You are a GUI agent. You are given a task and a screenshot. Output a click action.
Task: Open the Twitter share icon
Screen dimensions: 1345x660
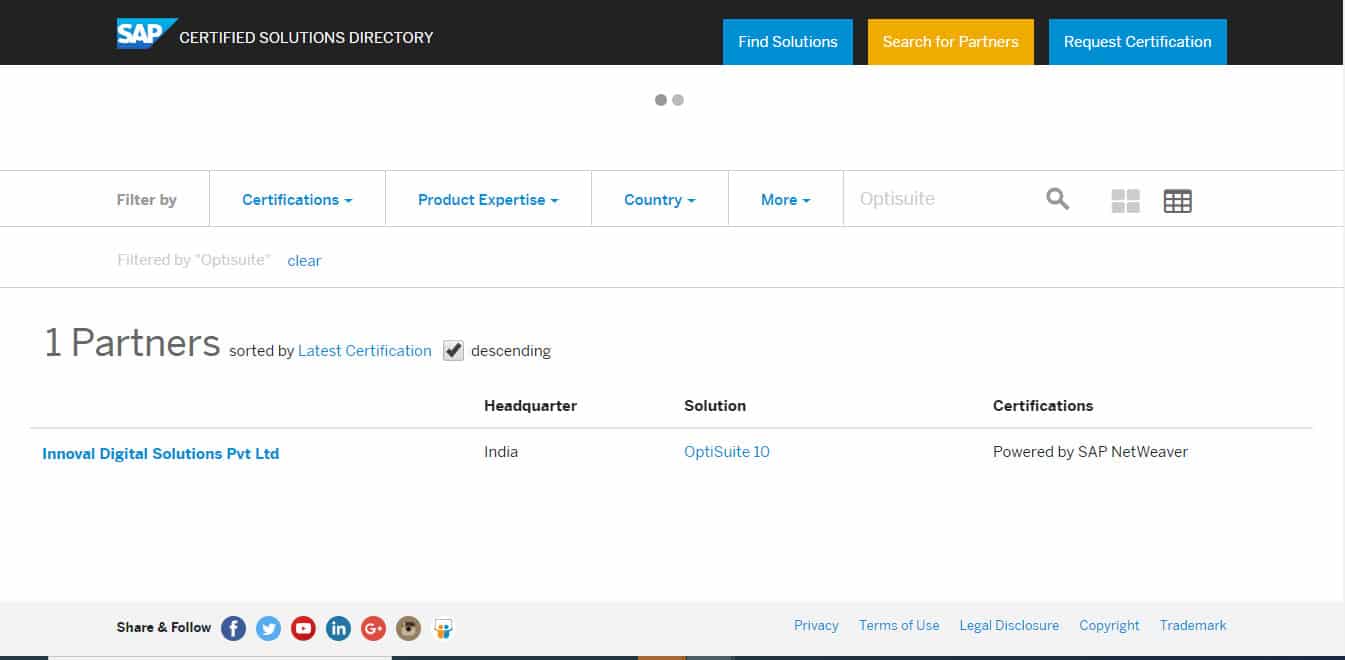click(x=268, y=628)
